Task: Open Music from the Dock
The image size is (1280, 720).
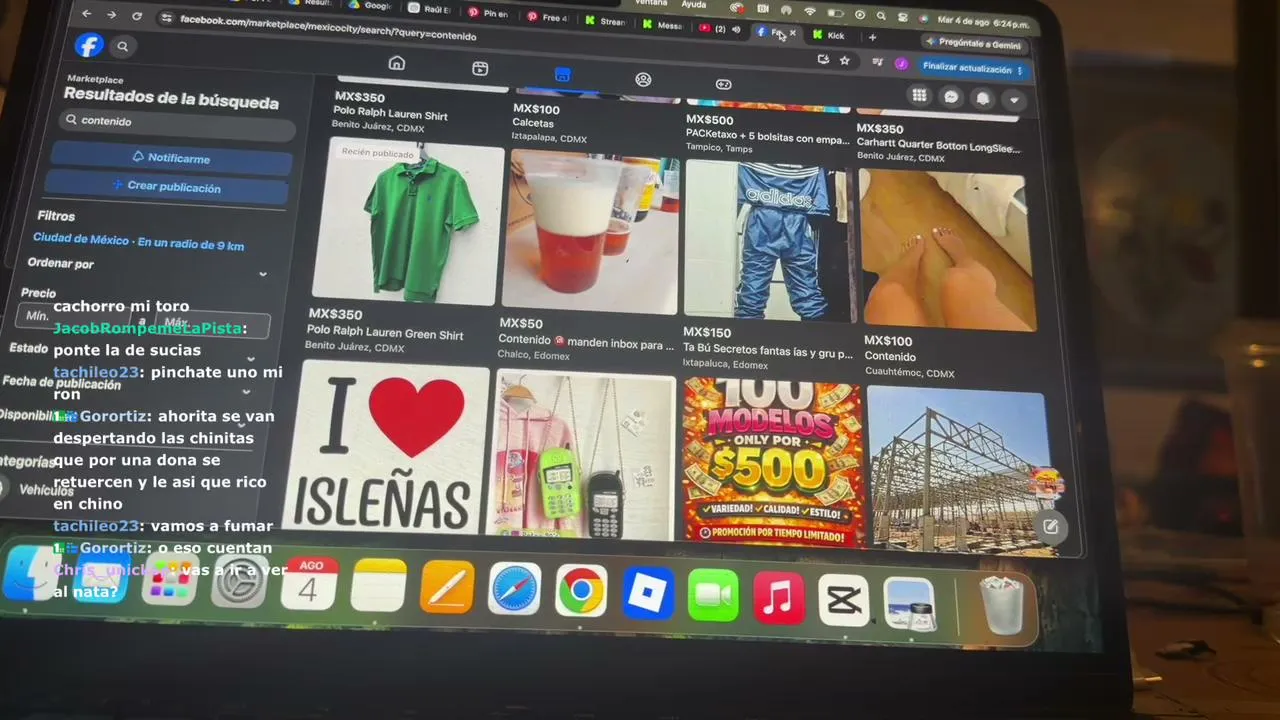Action: pos(778,599)
